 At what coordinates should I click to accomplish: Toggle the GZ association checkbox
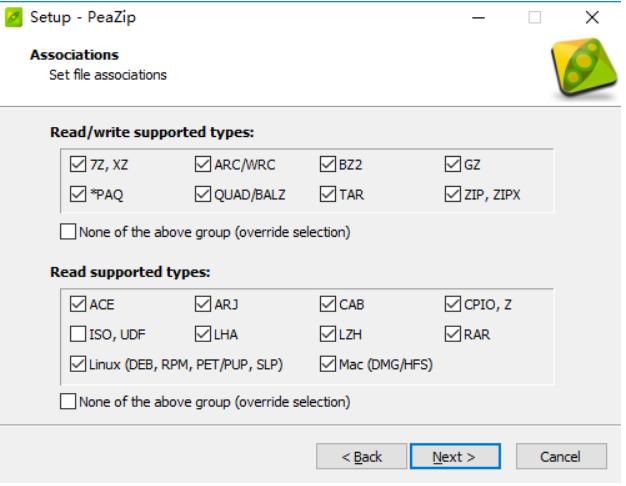tap(452, 166)
